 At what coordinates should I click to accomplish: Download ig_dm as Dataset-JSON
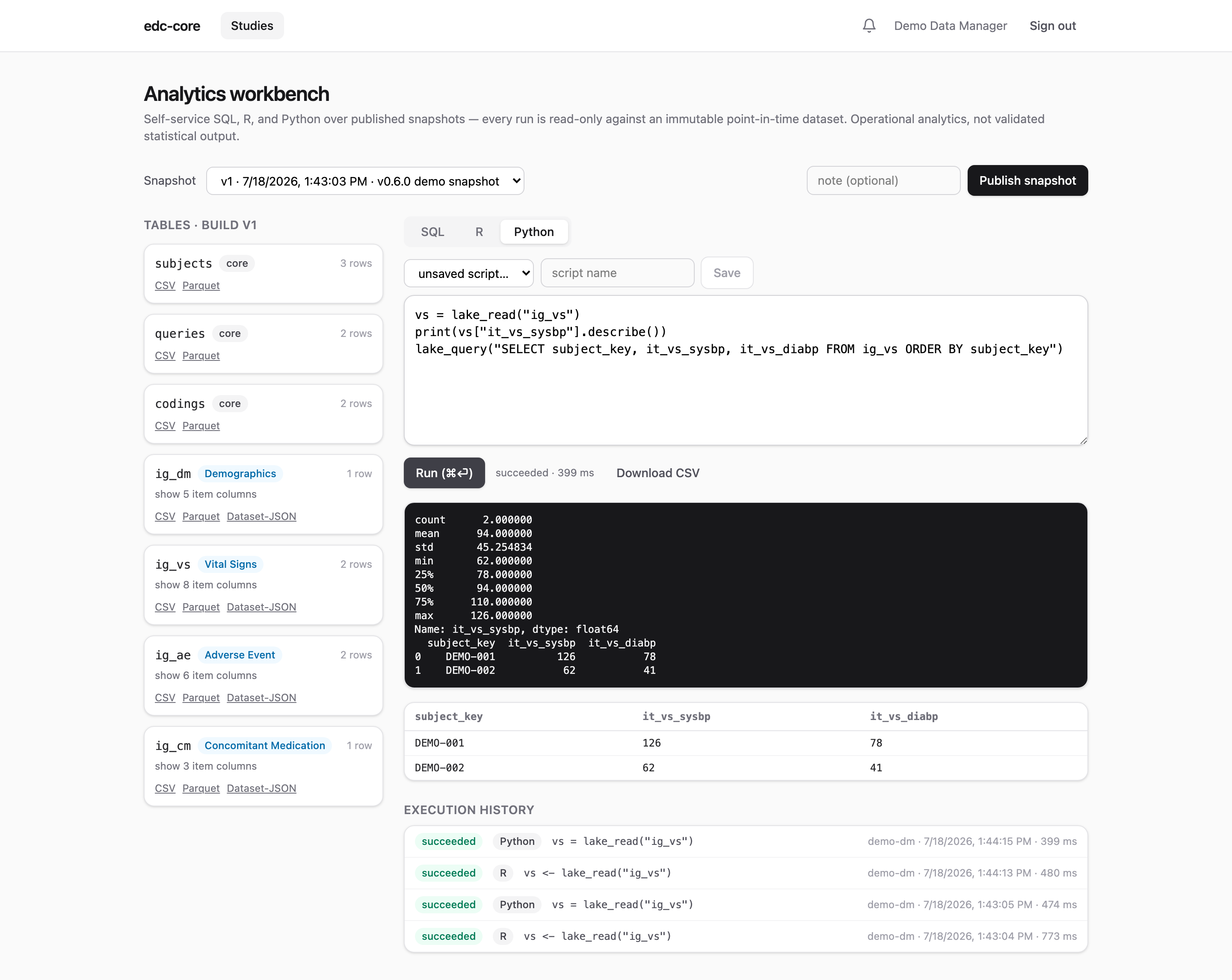pyautogui.click(x=261, y=516)
